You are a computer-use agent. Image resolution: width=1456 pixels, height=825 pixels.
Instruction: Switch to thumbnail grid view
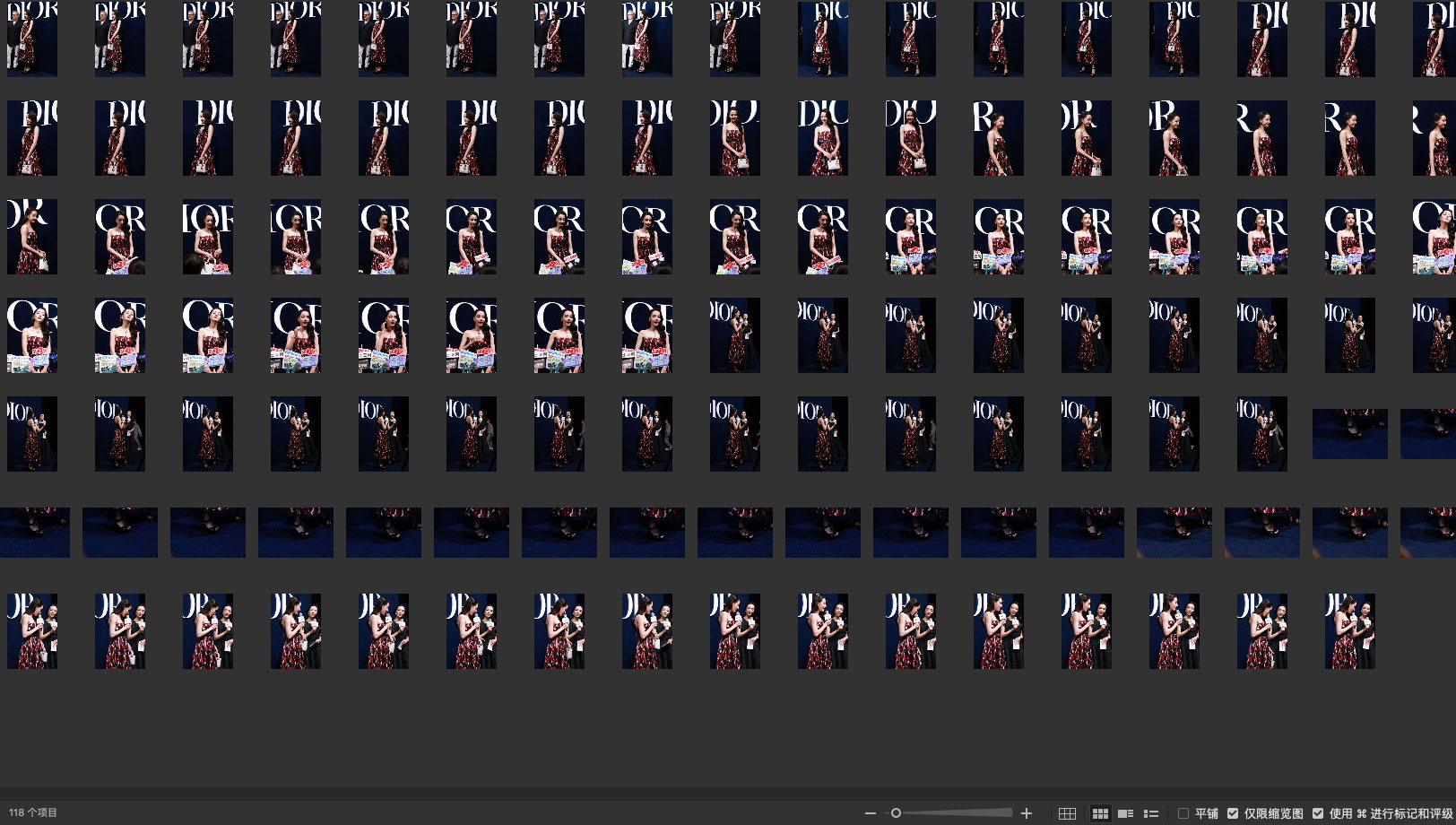[x=1100, y=813]
